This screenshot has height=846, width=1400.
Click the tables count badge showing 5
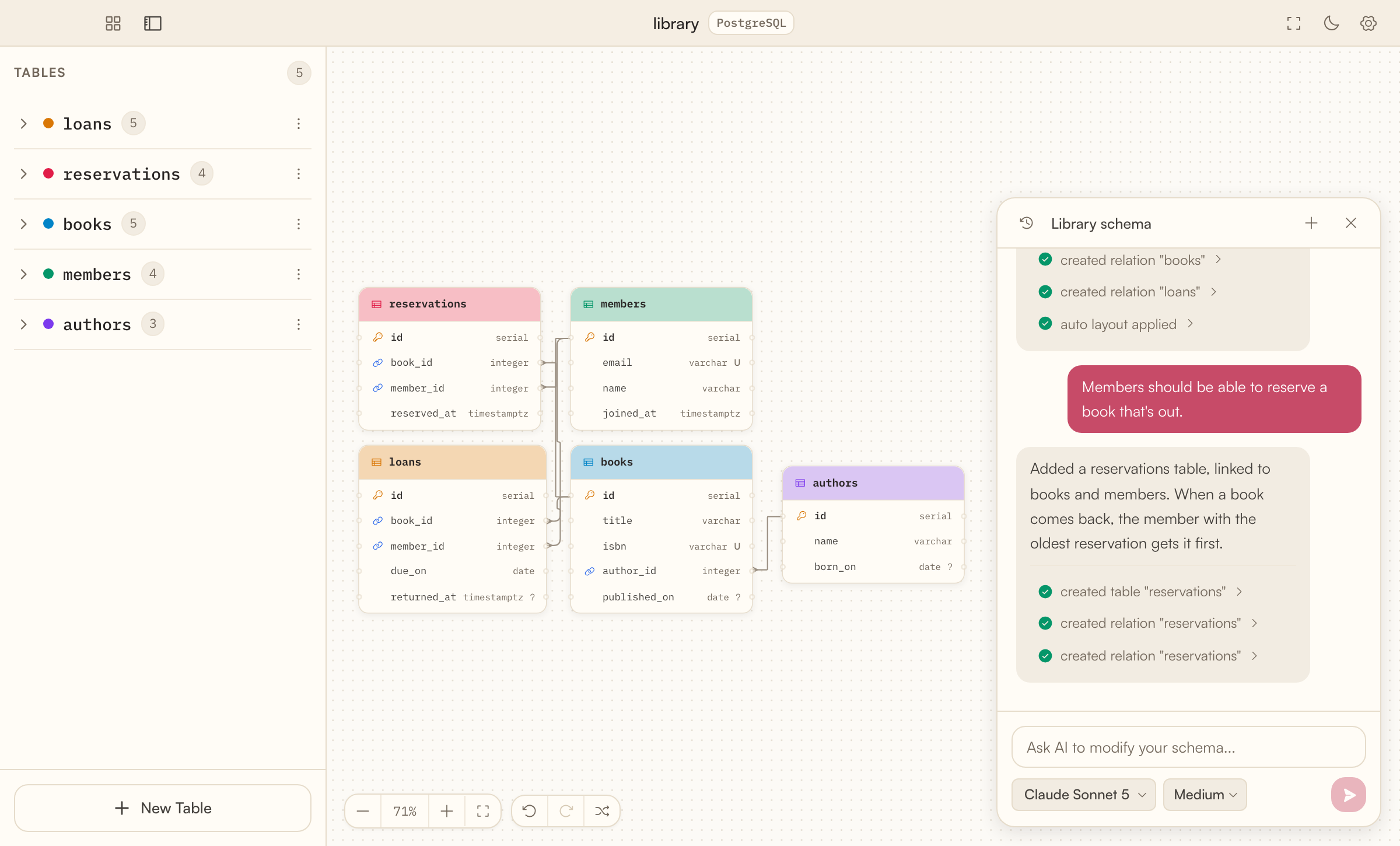click(x=299, y=73)
